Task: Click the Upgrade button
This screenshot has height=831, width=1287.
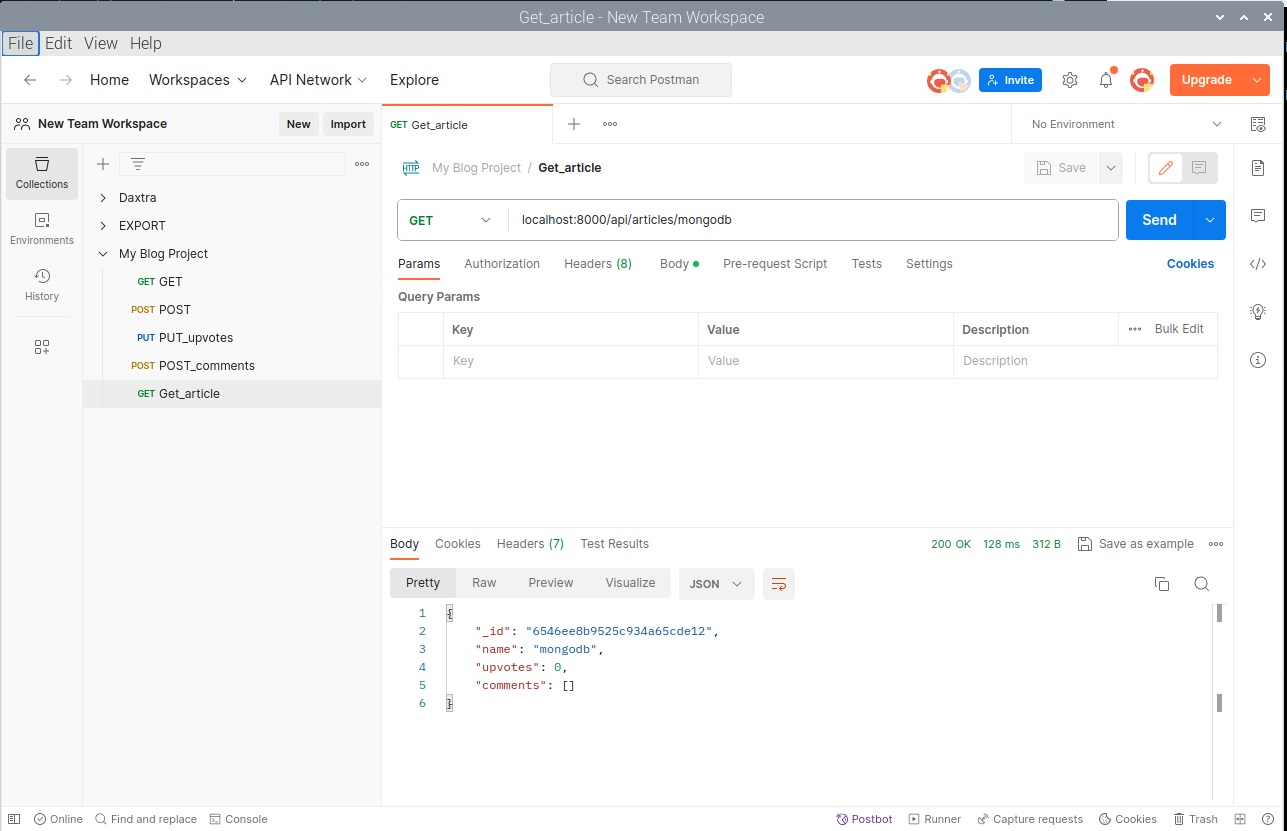Action: tap(1207, 80)
